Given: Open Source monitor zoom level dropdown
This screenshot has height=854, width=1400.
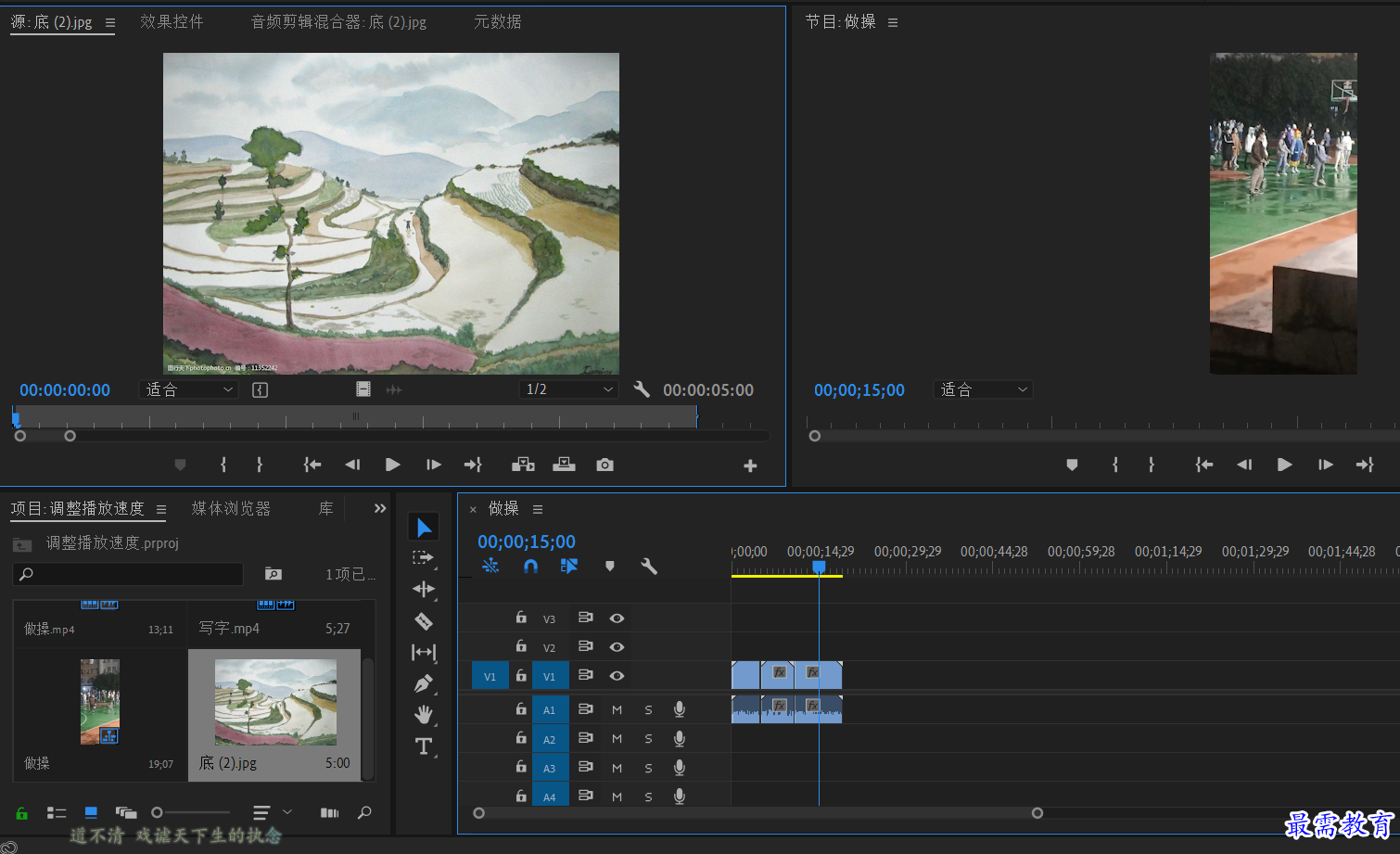Looking at the screenshot, I should click(189, 389).
